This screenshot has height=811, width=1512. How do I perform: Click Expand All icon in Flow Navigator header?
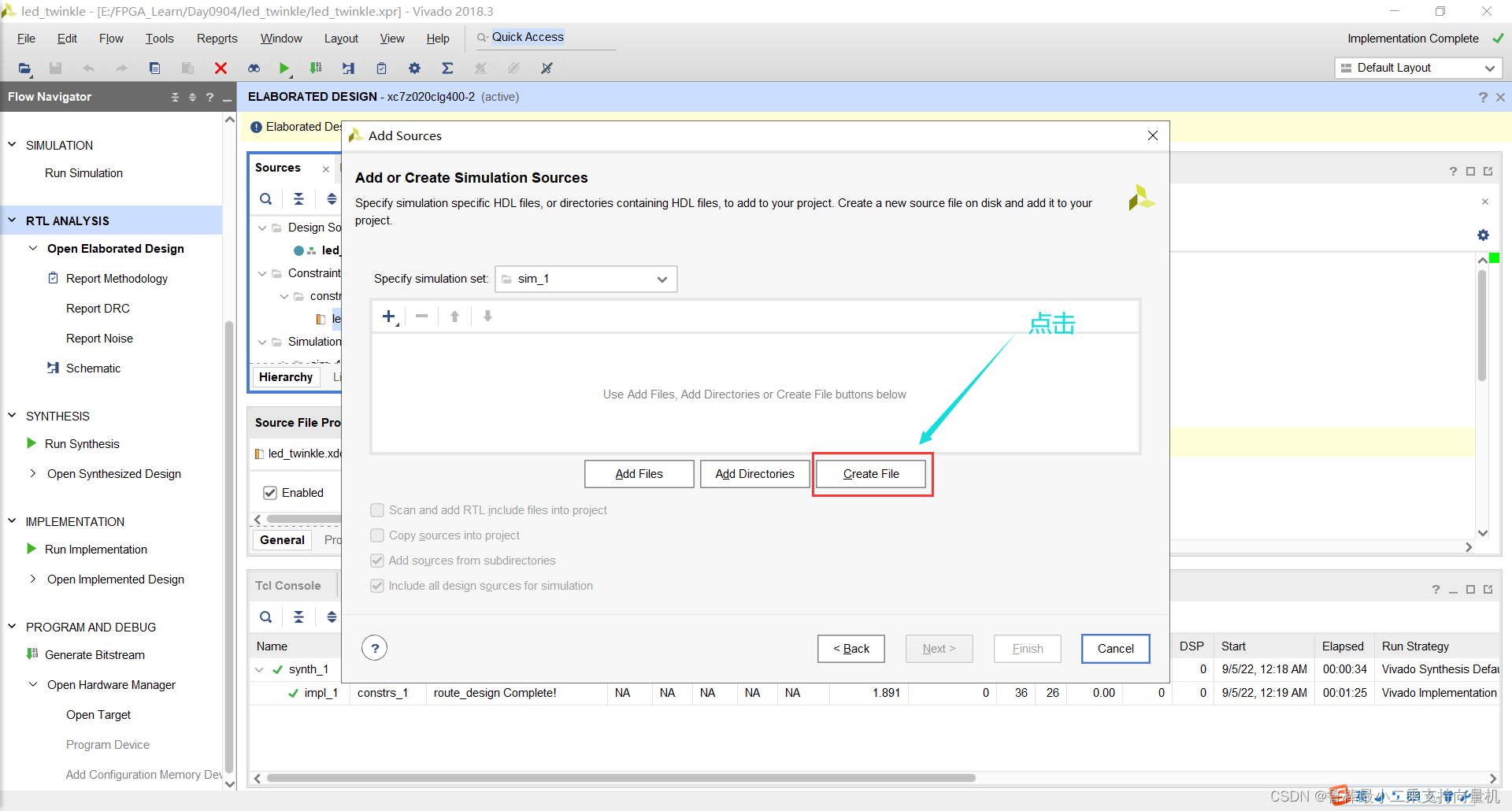(192, 97)
